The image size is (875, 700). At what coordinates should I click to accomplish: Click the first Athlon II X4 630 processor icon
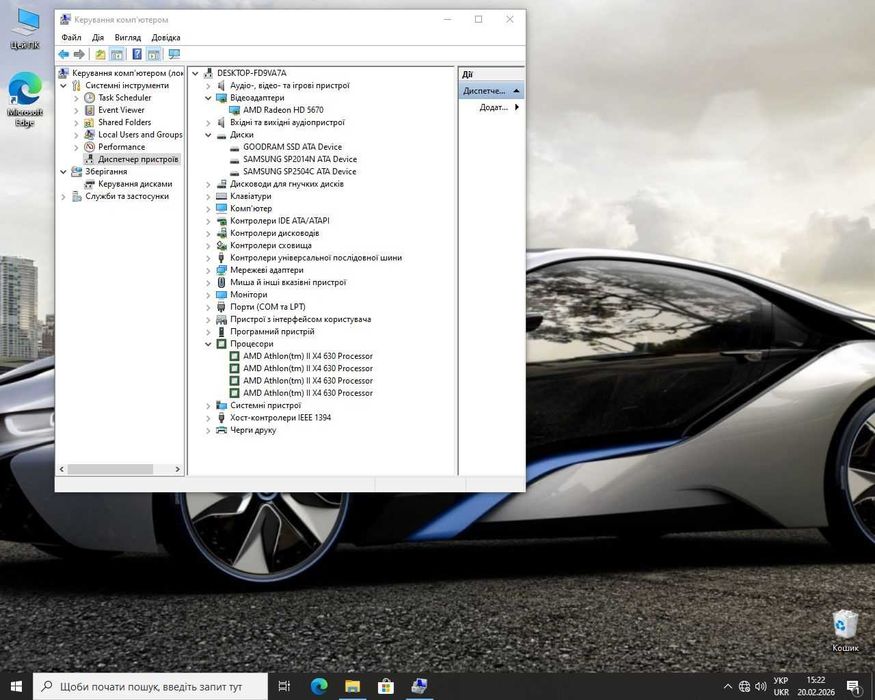(234, 356)
